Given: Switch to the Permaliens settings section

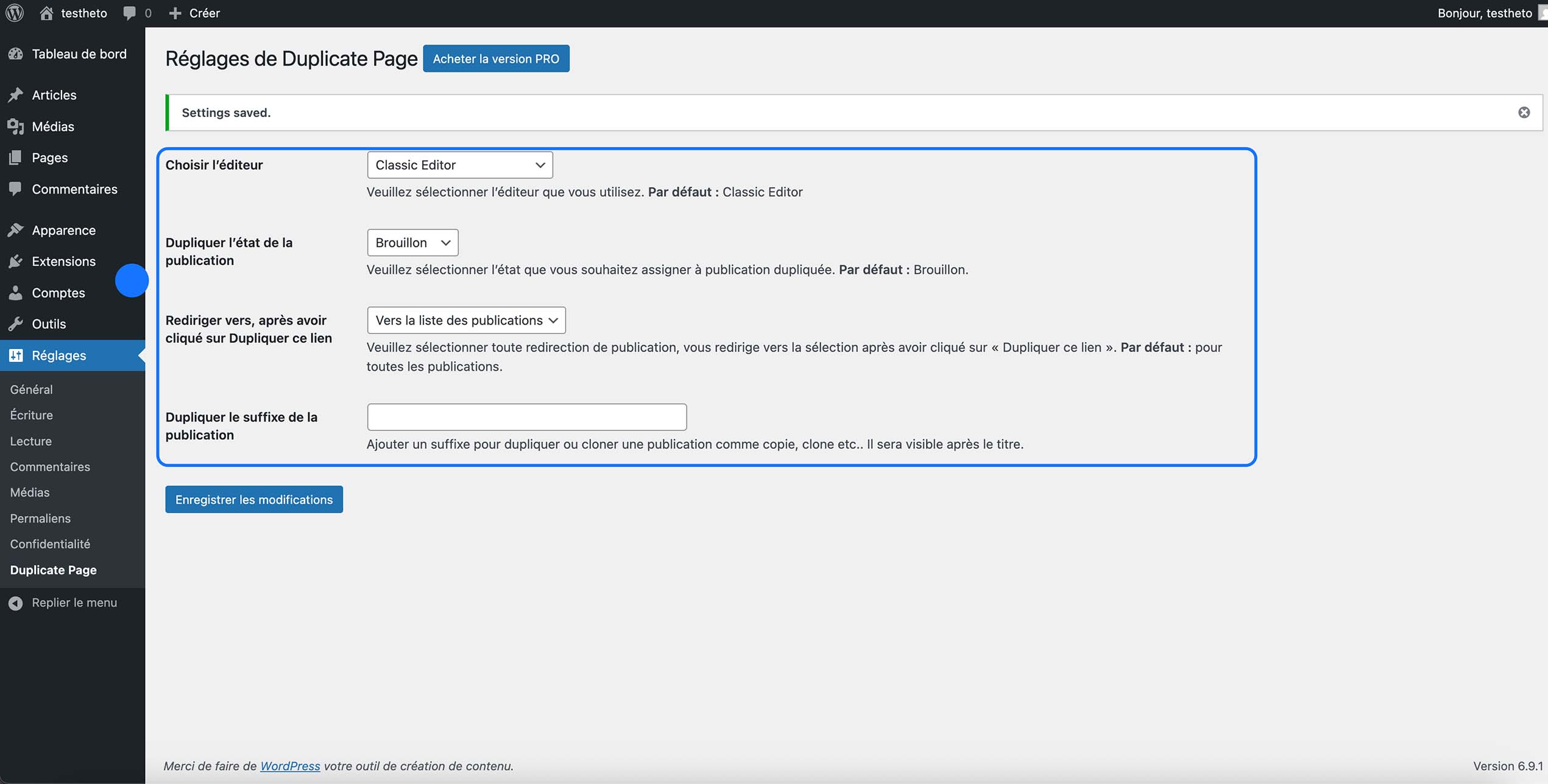Looking at the screenshot, I should 40,518.
